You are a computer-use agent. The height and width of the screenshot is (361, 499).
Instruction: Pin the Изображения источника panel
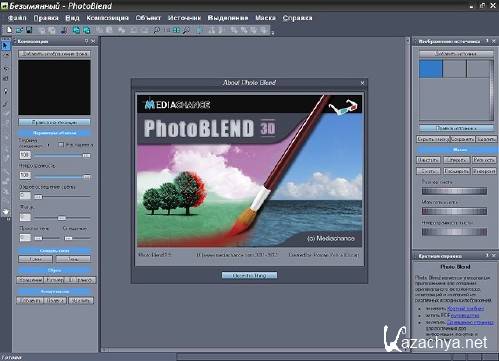pyautogui.click(x=487, y=41)
